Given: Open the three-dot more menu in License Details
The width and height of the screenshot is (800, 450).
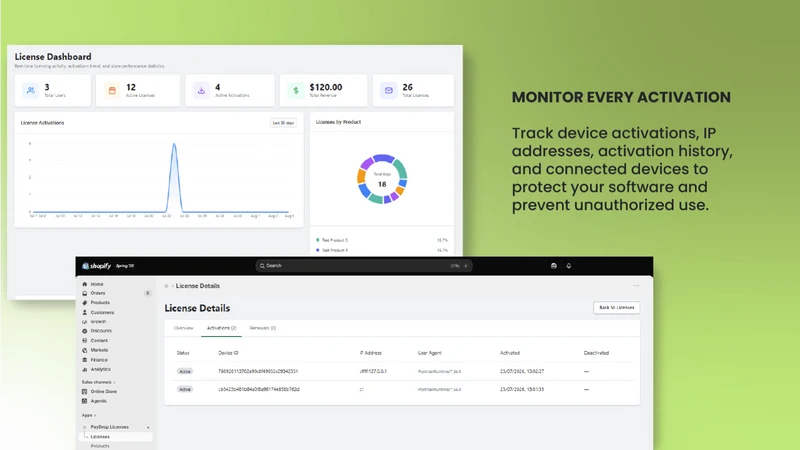Looking at the screenshot, I should click(x=636, y=286).
